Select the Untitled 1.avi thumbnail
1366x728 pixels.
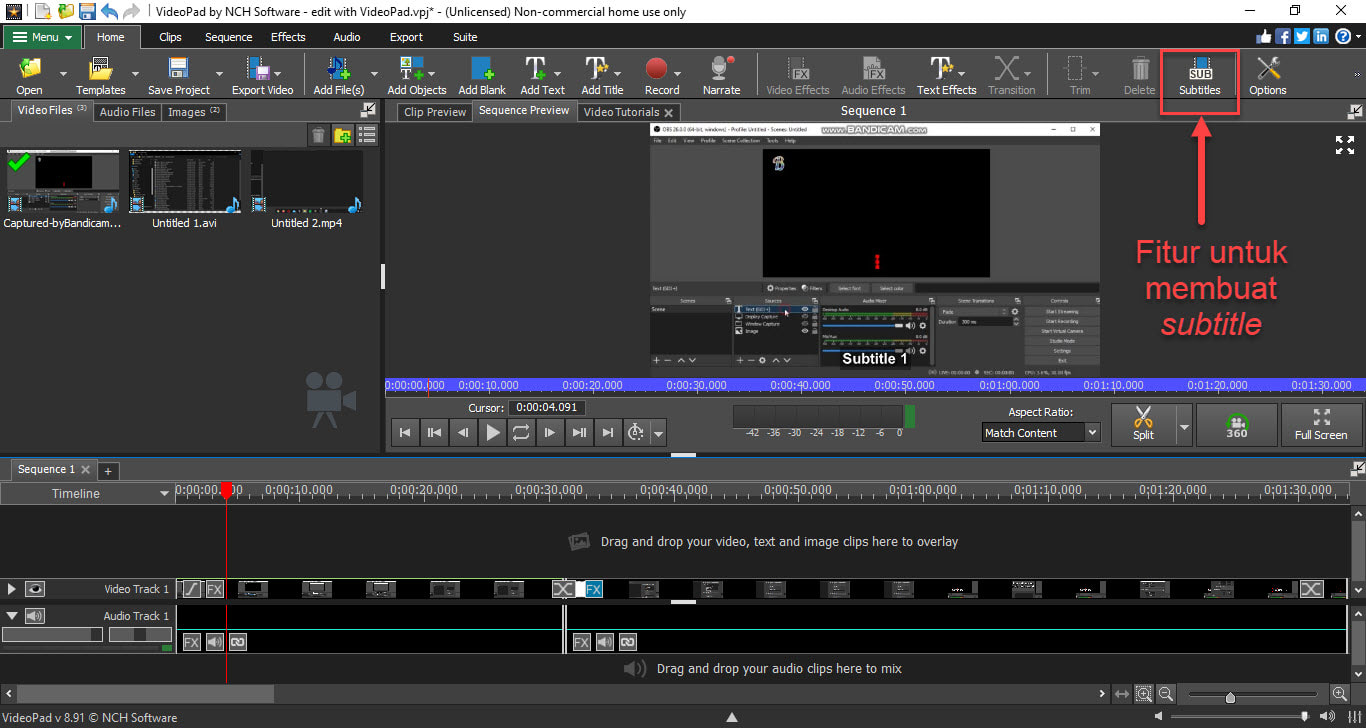[x=185, y=181]
